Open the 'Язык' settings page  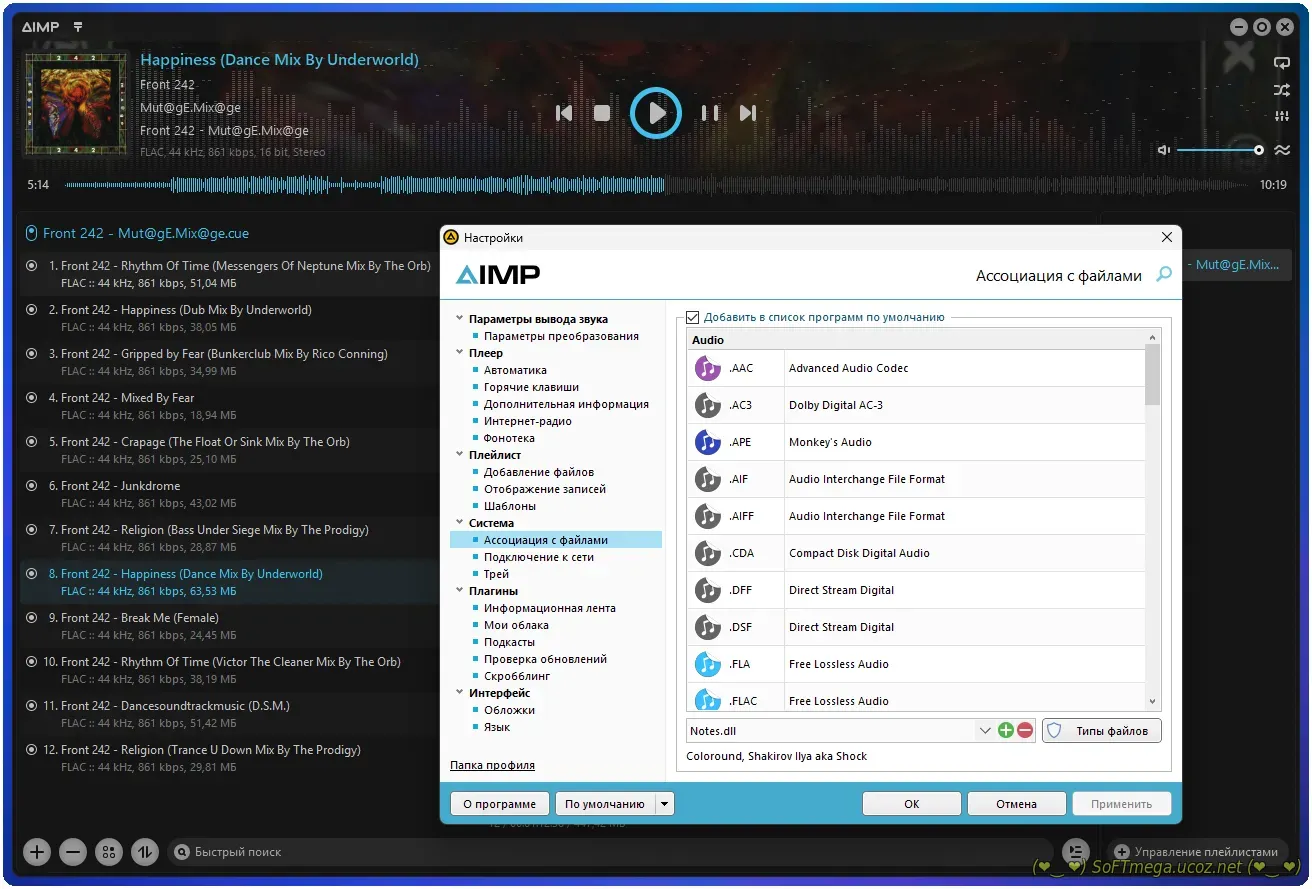pyautogui.click(x=497, y=727)
